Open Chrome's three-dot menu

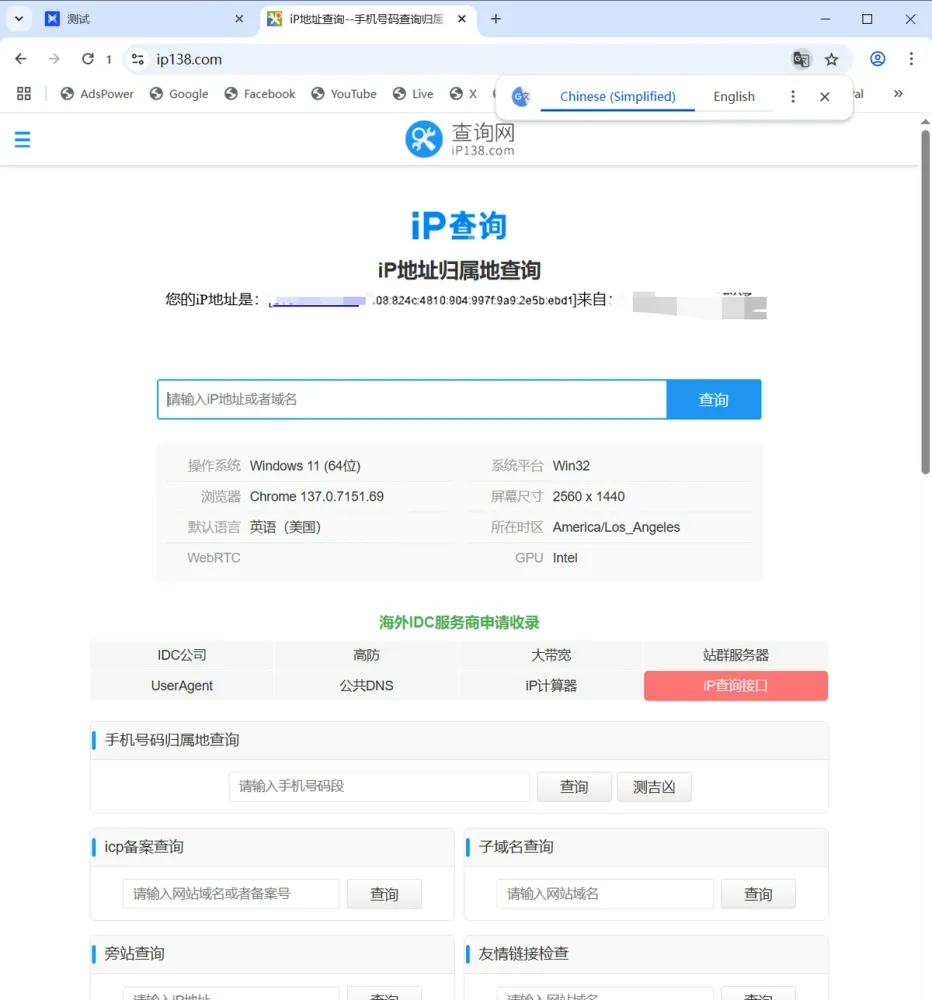(x=911, y=59)
